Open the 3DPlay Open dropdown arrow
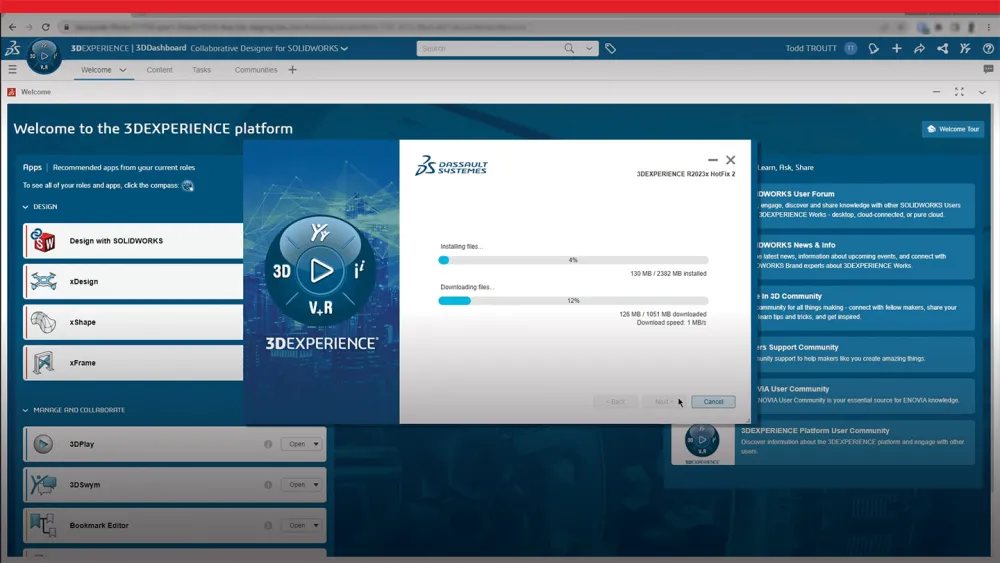 tap(316, 444)
